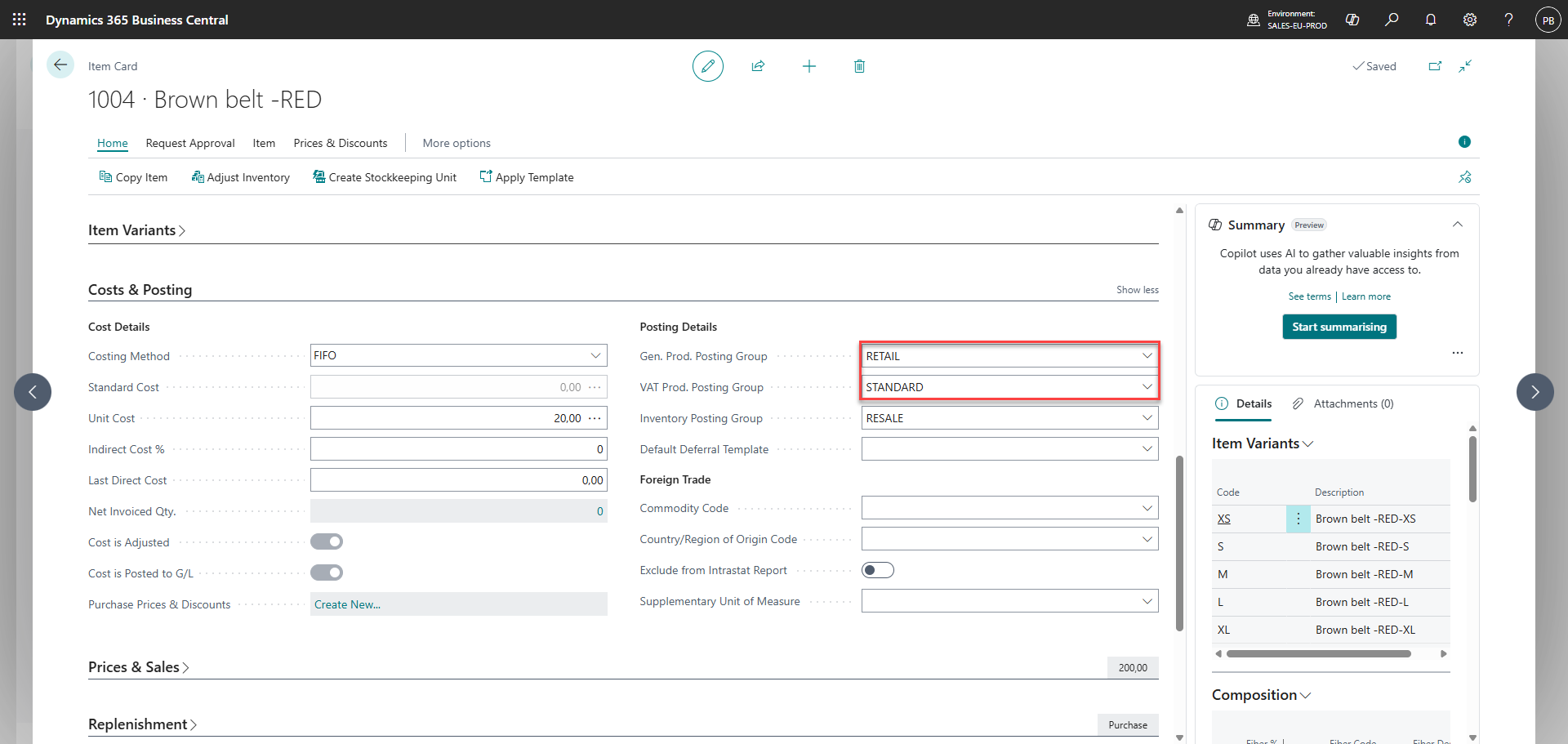Click Copy Item action

coord(133,177)
